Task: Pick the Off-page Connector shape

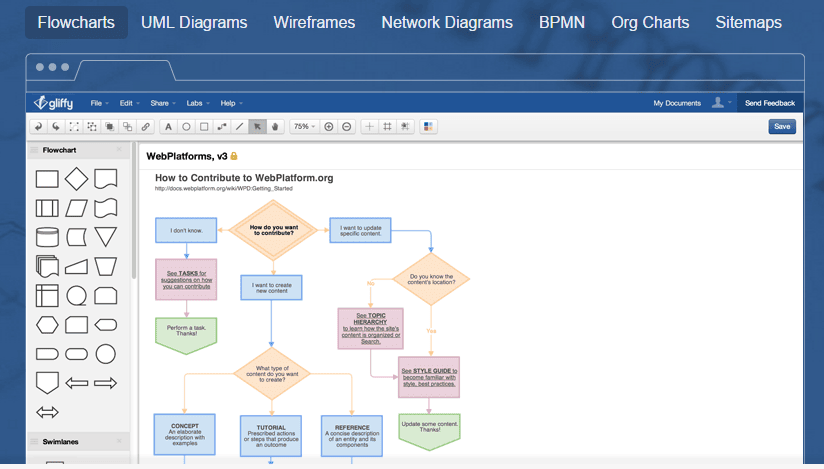Action: 47,383
